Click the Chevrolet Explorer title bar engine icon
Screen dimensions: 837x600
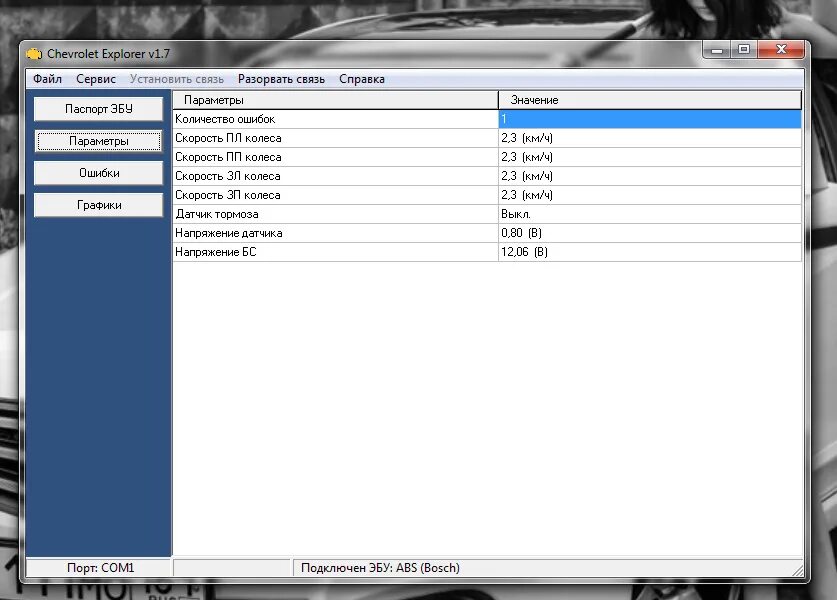pyautogui.click(x=34, y=54)
